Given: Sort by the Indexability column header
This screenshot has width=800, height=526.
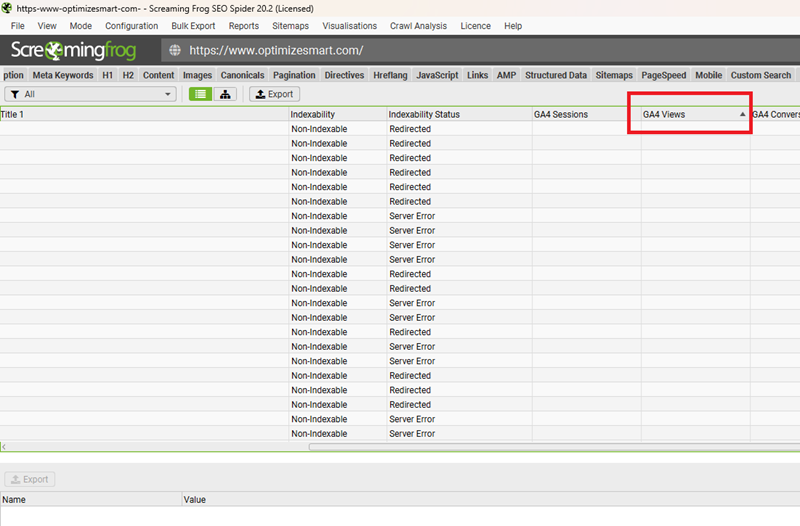Looking at the screenshot, I should point(338,114).
